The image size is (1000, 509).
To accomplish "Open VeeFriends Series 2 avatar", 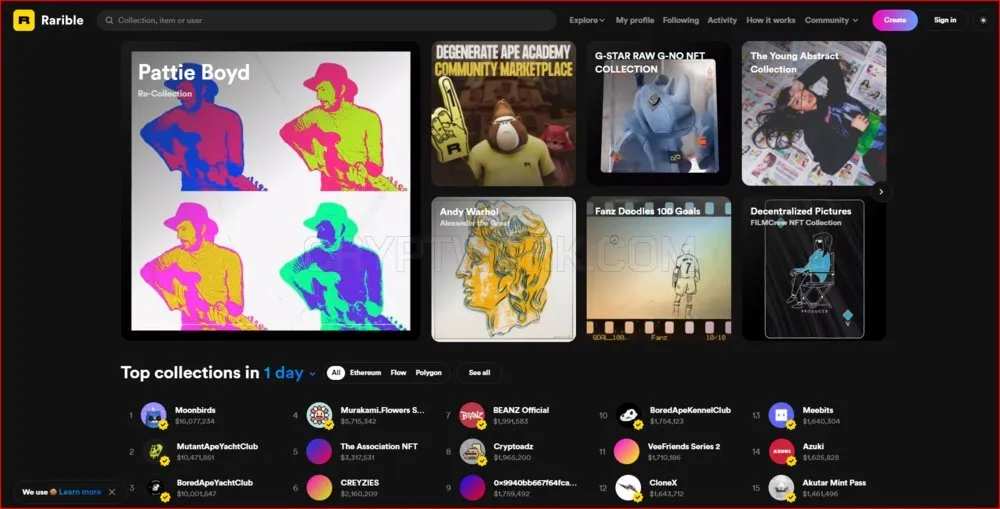I will 626,452.
